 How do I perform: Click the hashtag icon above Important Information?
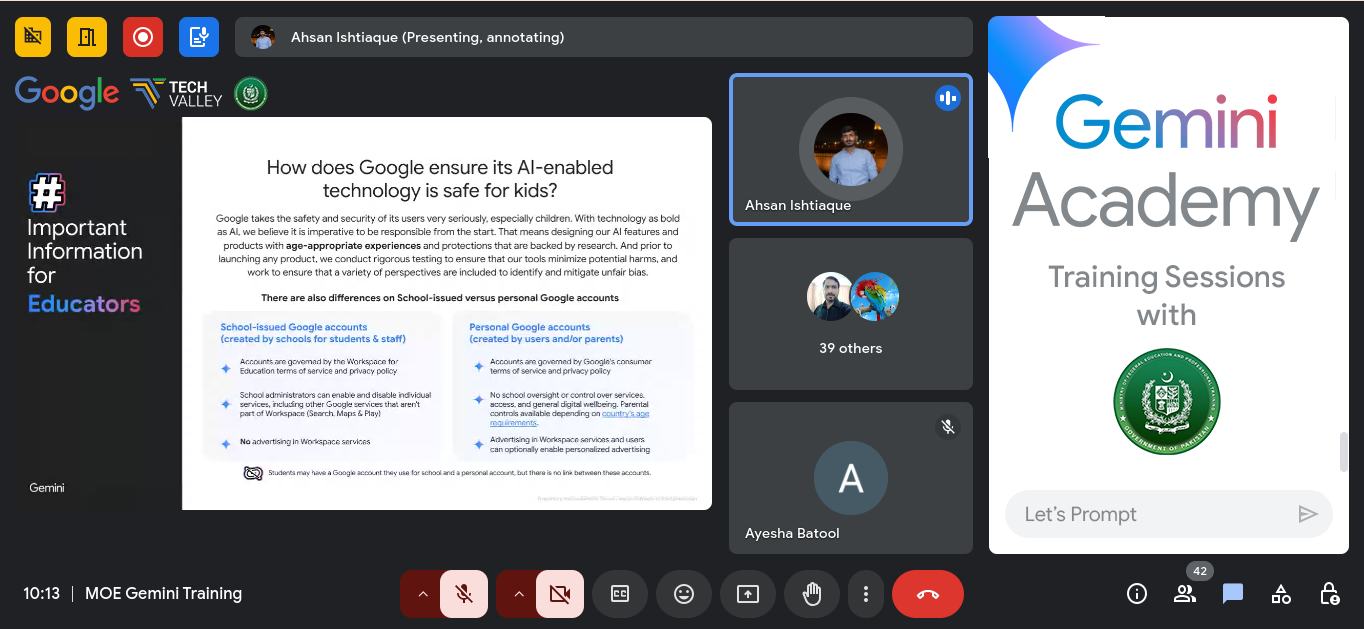[x=47, y=193]
